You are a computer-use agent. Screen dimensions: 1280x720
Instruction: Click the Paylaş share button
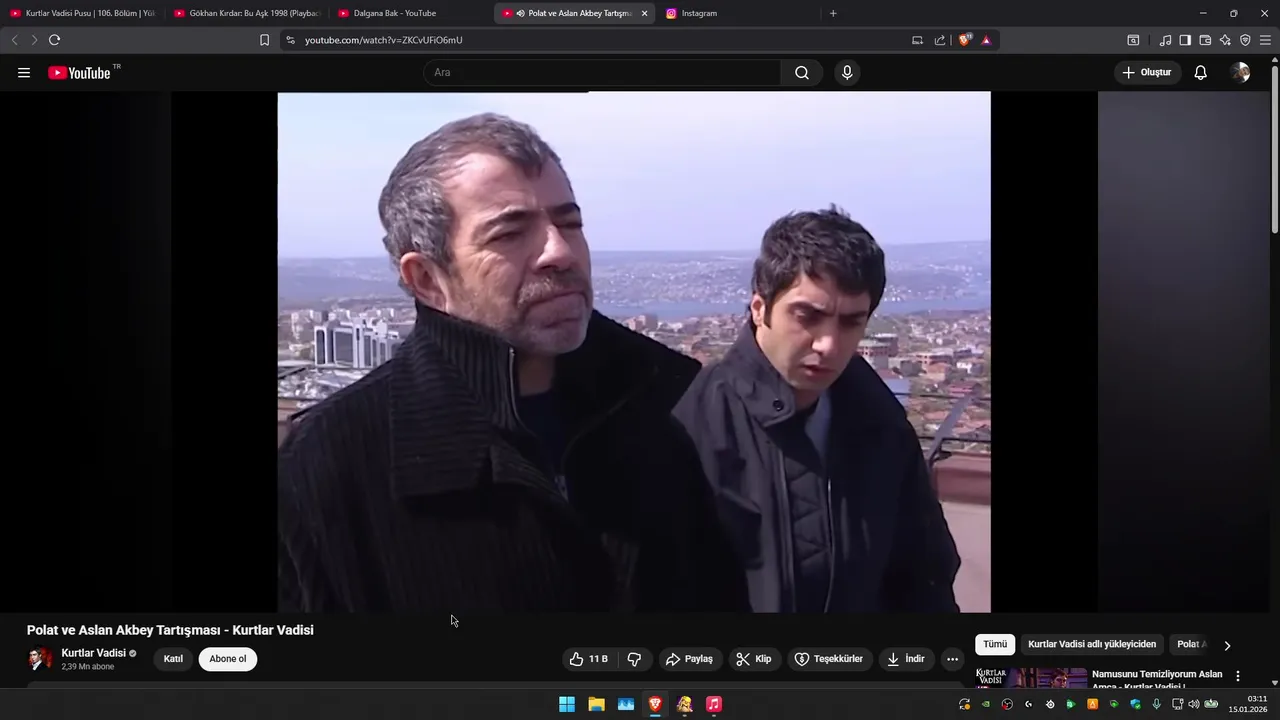[689, 659]
